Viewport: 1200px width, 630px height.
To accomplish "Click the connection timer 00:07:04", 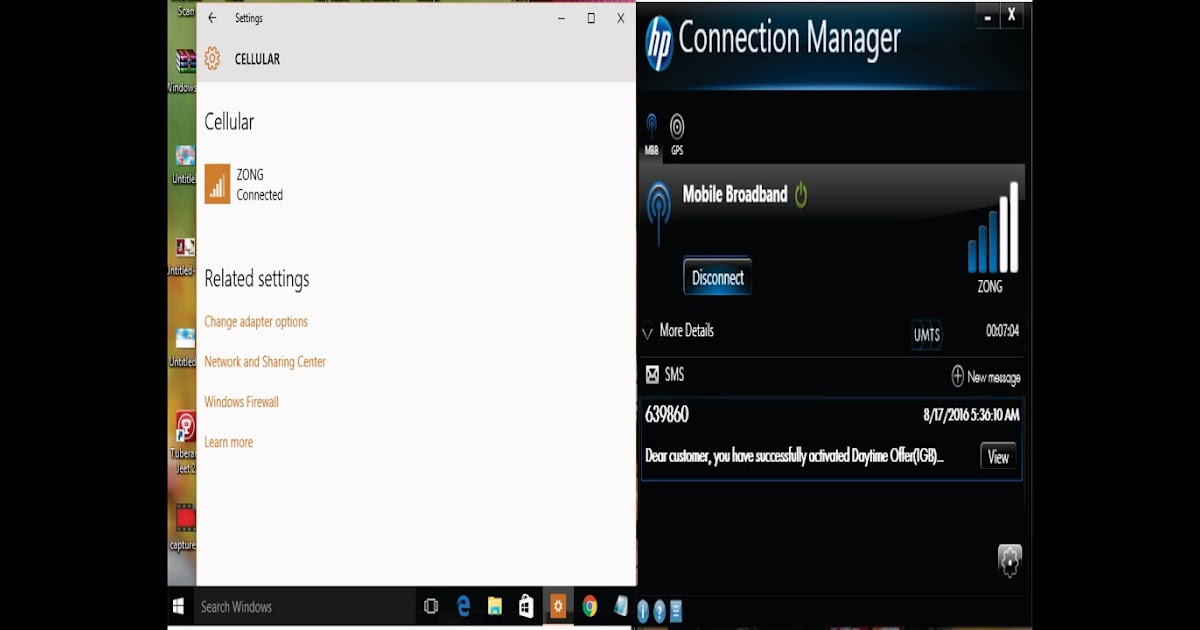I will click(x=1002, y=331).
